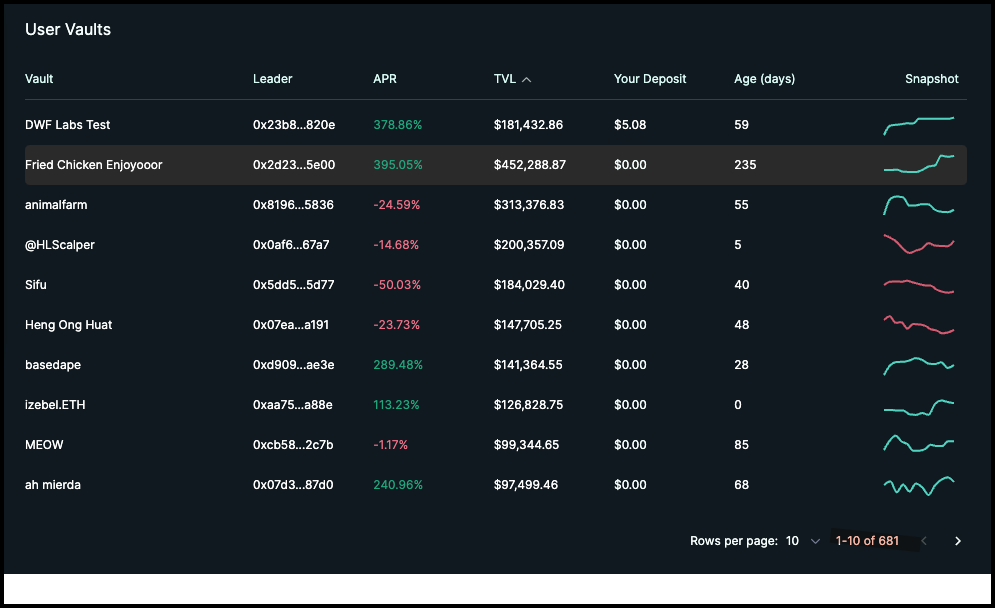Click the ah mierda snapshot sparkline
The height and width of the screenshot is (608, 995).
click(919, 485)
